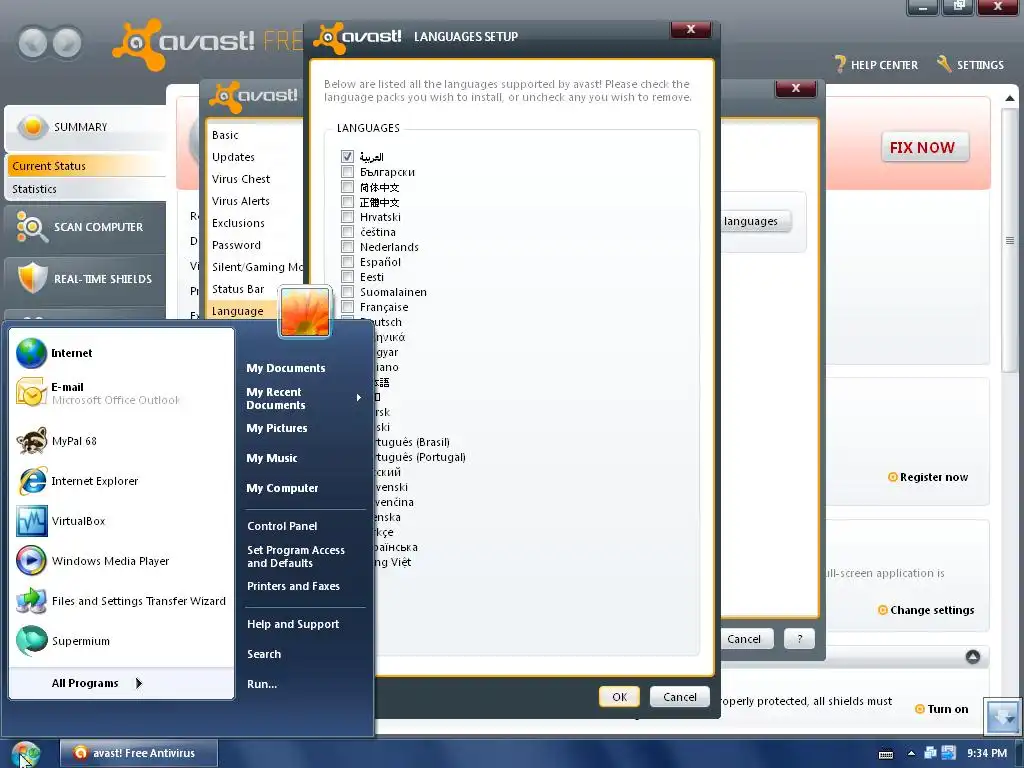Open Search from Start menu

(264, 654)
